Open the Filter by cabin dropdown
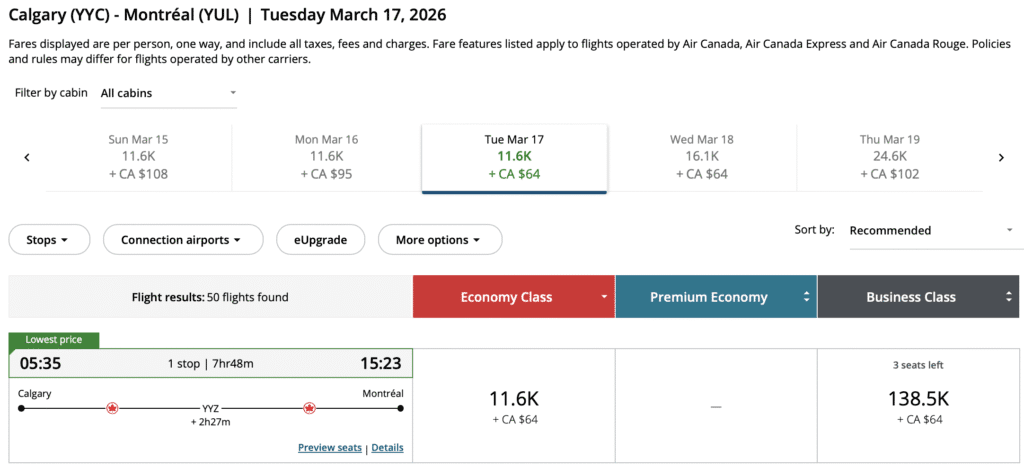 168,93
